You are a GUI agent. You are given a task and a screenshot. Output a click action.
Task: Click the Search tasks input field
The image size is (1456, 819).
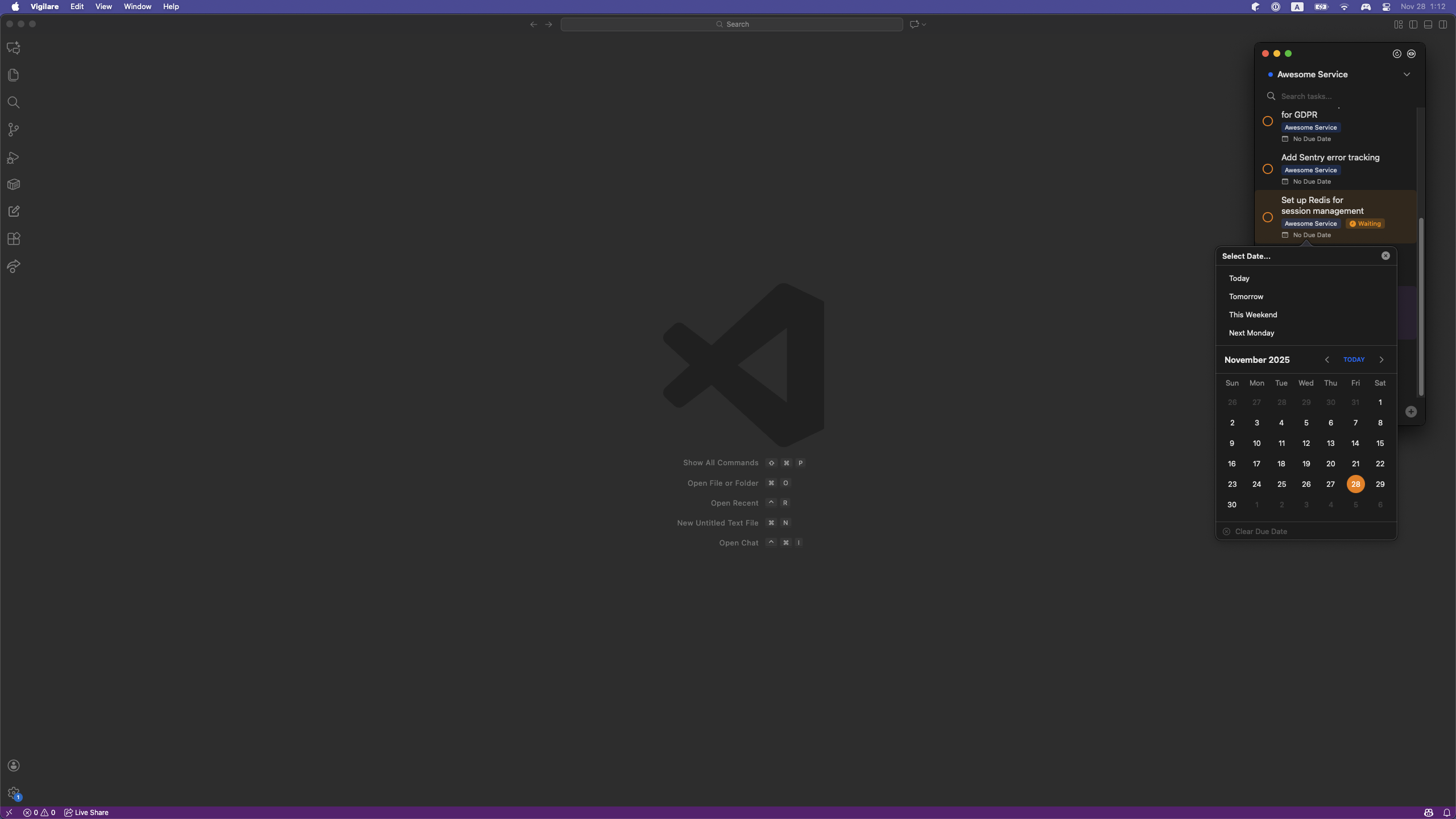[x=1337, y=96]
